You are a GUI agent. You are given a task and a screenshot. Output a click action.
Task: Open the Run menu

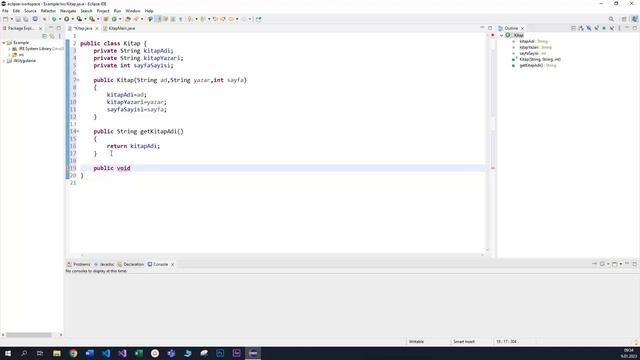(x=118, y=11)
